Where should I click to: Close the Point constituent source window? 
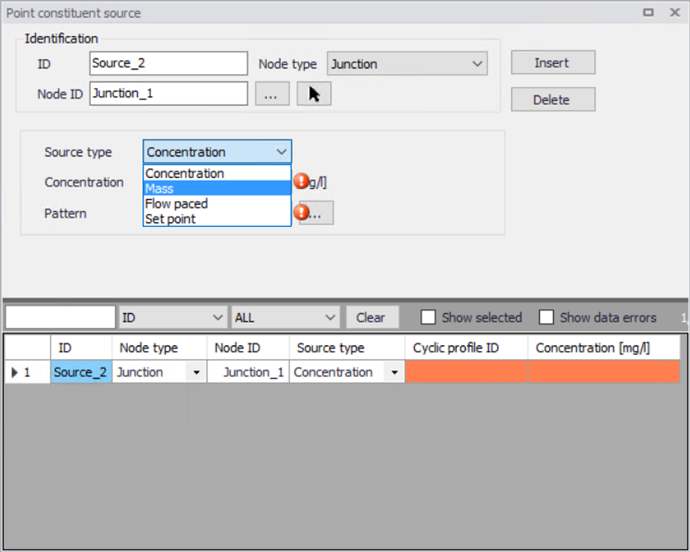pyautogui.click(x=675, y=12)
